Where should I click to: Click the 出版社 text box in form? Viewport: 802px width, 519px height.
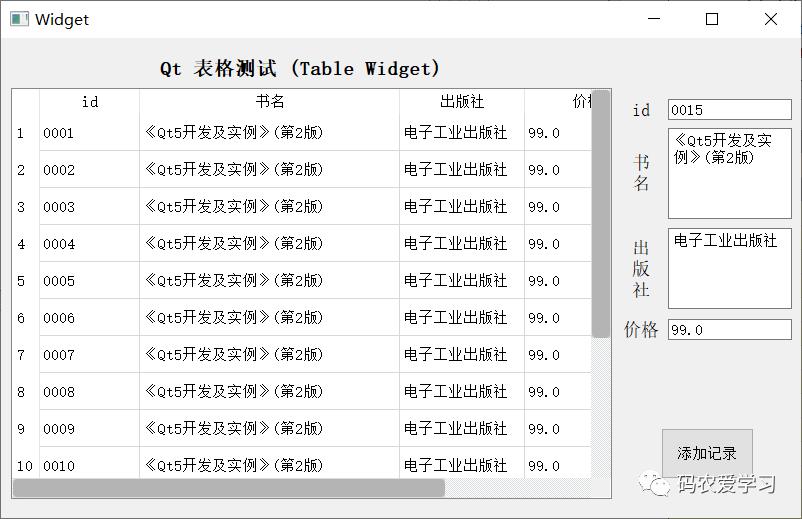point(729,268)
